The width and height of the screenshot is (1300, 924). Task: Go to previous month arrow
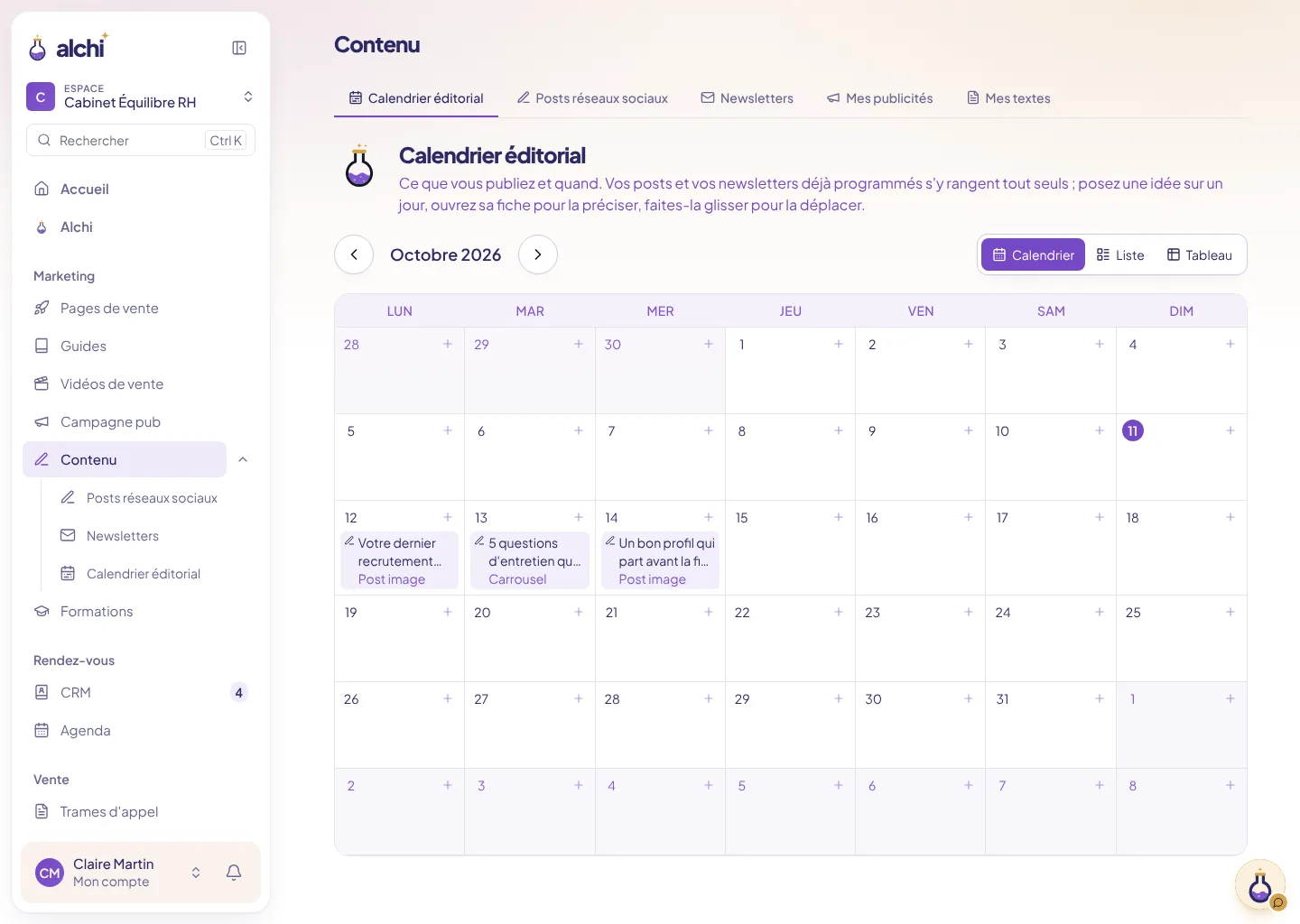[x=354, y=254]
